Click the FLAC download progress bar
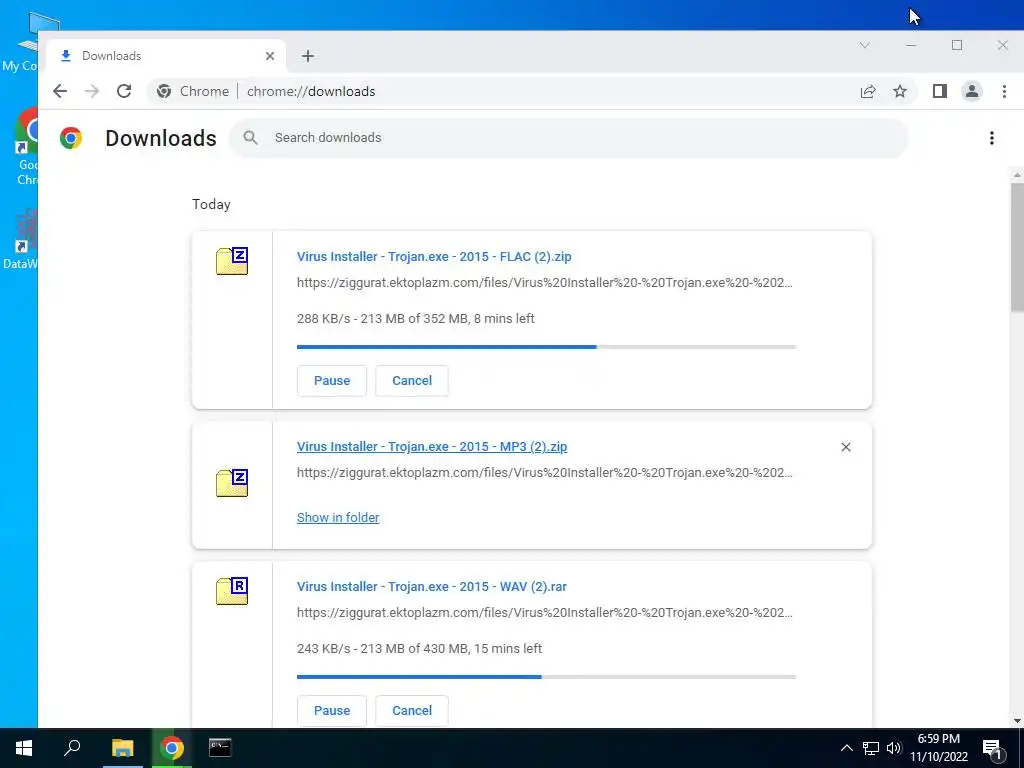 [x=547, y=347]
